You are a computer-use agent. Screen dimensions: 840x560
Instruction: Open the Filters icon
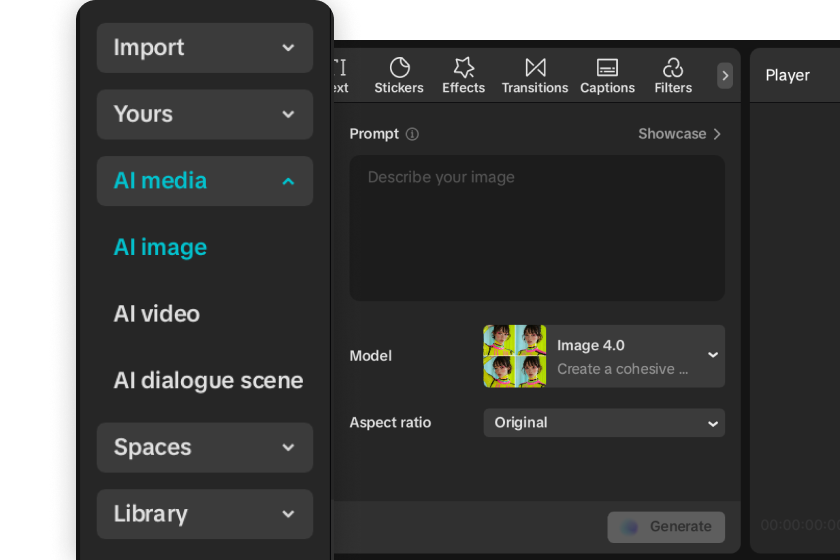click(x=673, y=68)
